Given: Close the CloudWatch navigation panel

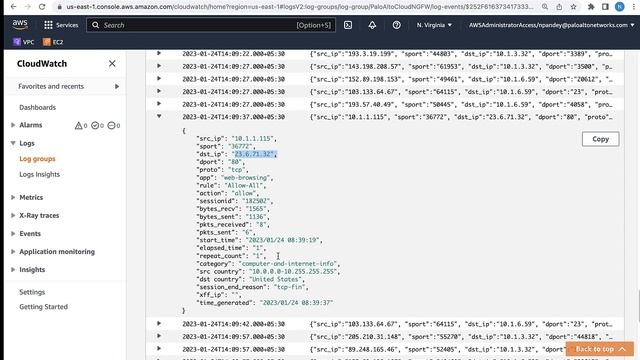Looking at the screenshot, I should pos(112,64).
